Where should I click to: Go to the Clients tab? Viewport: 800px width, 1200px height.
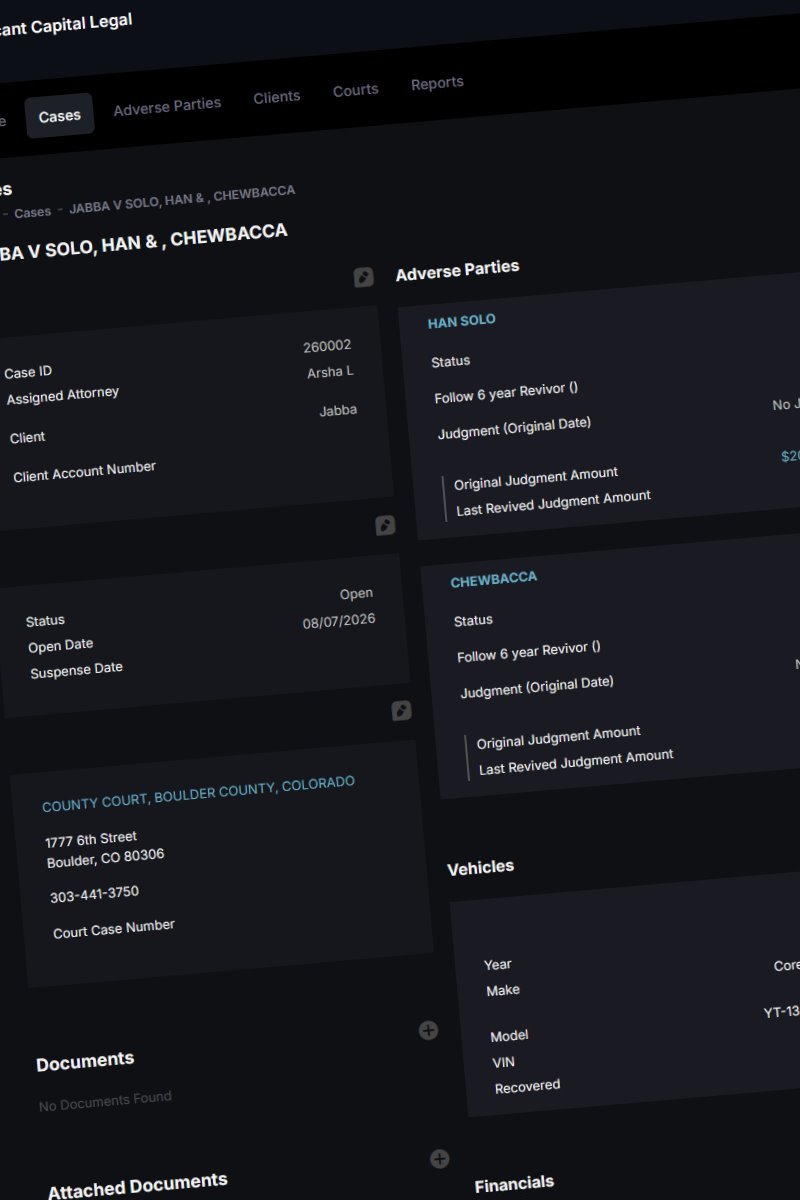coord(277,97)
